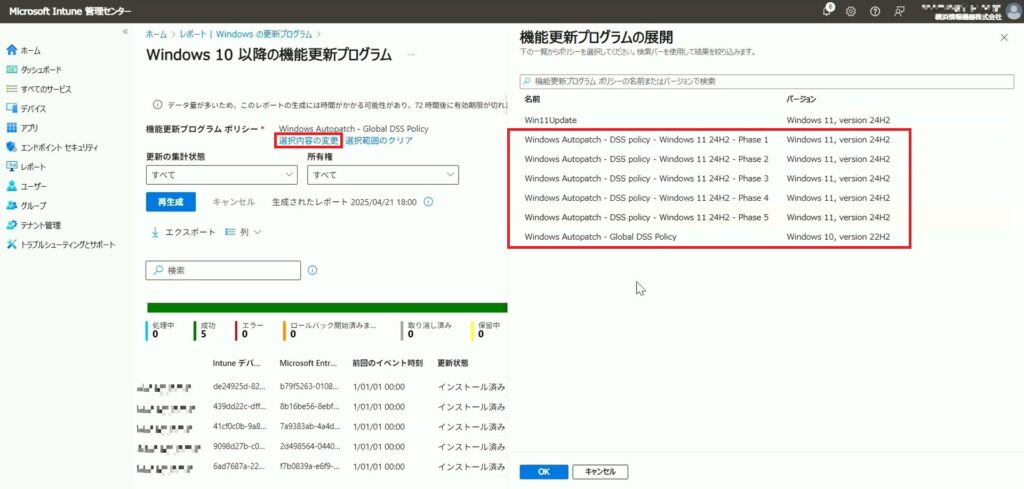Open the 所有権 dropdown
Viewport: 1024px width, 489px height.
[383, 175]
